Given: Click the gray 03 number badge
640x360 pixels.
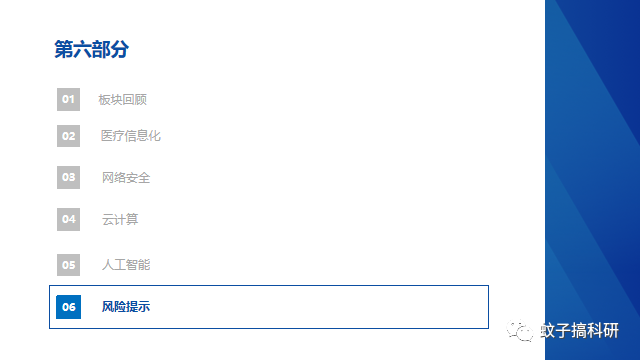Looking at the screenshot, I should 68,177.
